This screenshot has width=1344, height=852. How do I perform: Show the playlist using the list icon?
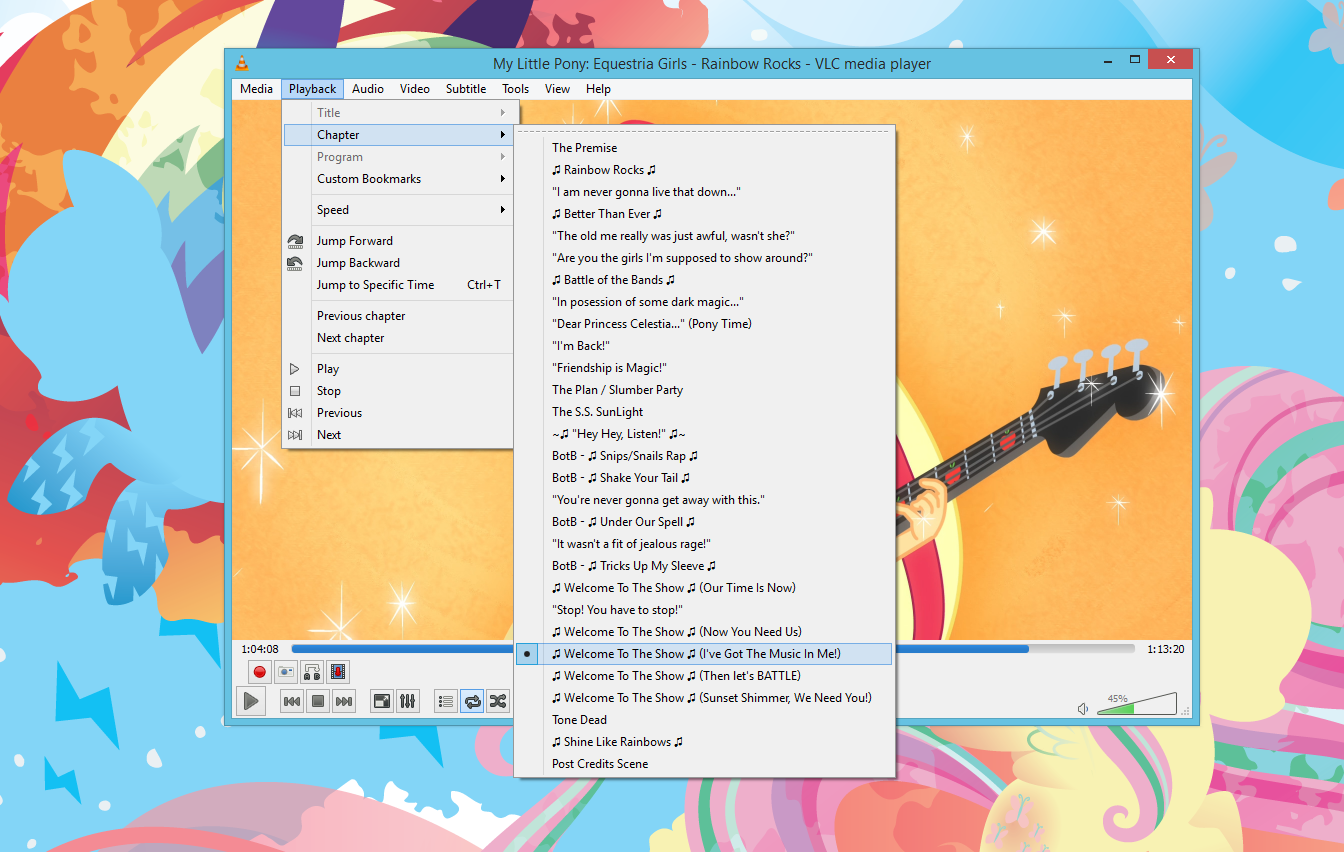coord(446,701)
